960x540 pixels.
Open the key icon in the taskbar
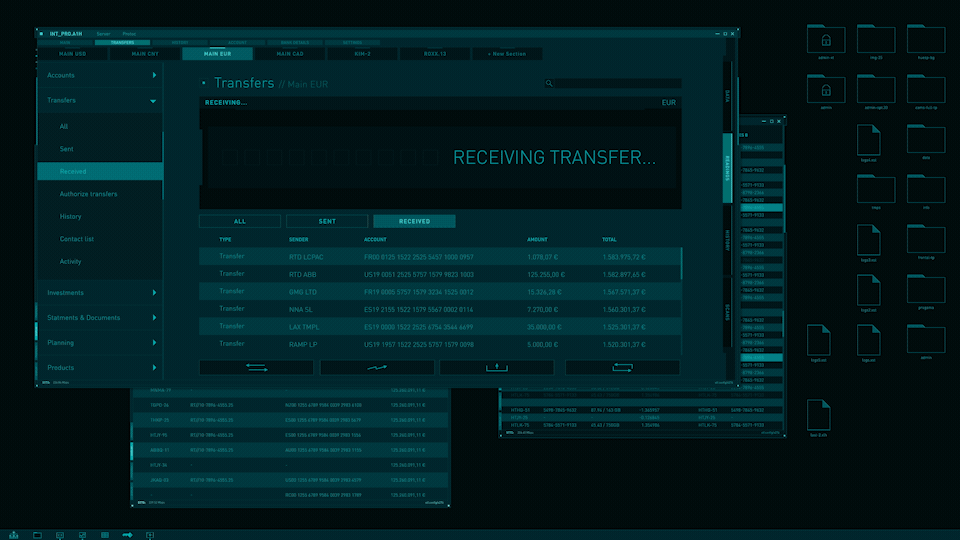tap(127, 535)
